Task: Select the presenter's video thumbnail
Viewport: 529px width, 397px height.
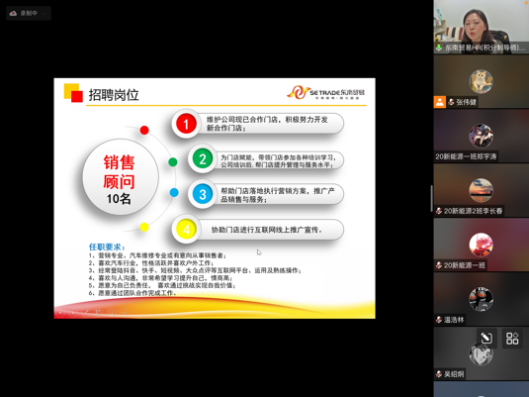Action: (481, 27)
